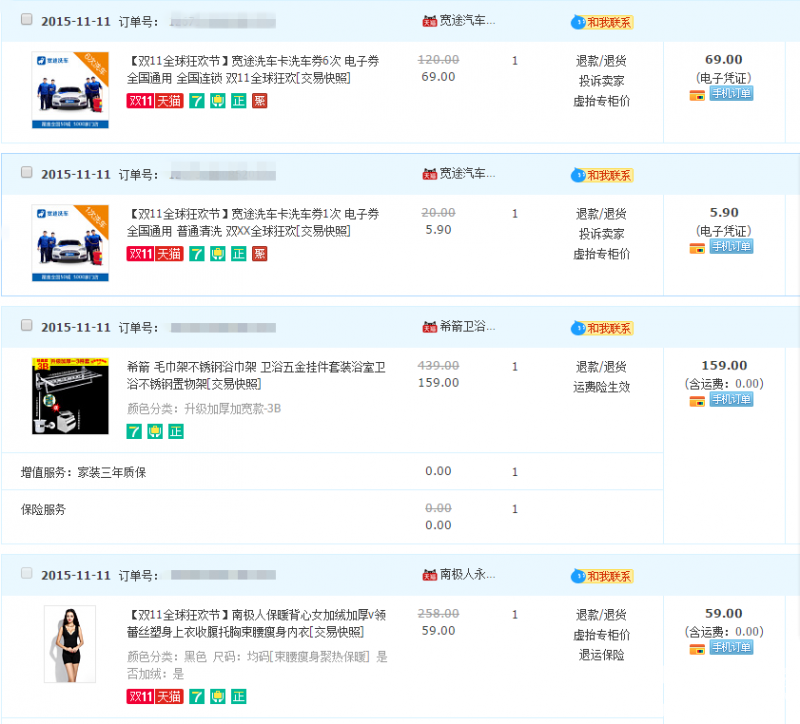
Task: Click the 手机订单 badge under 69.00 total
Action: 731,94
